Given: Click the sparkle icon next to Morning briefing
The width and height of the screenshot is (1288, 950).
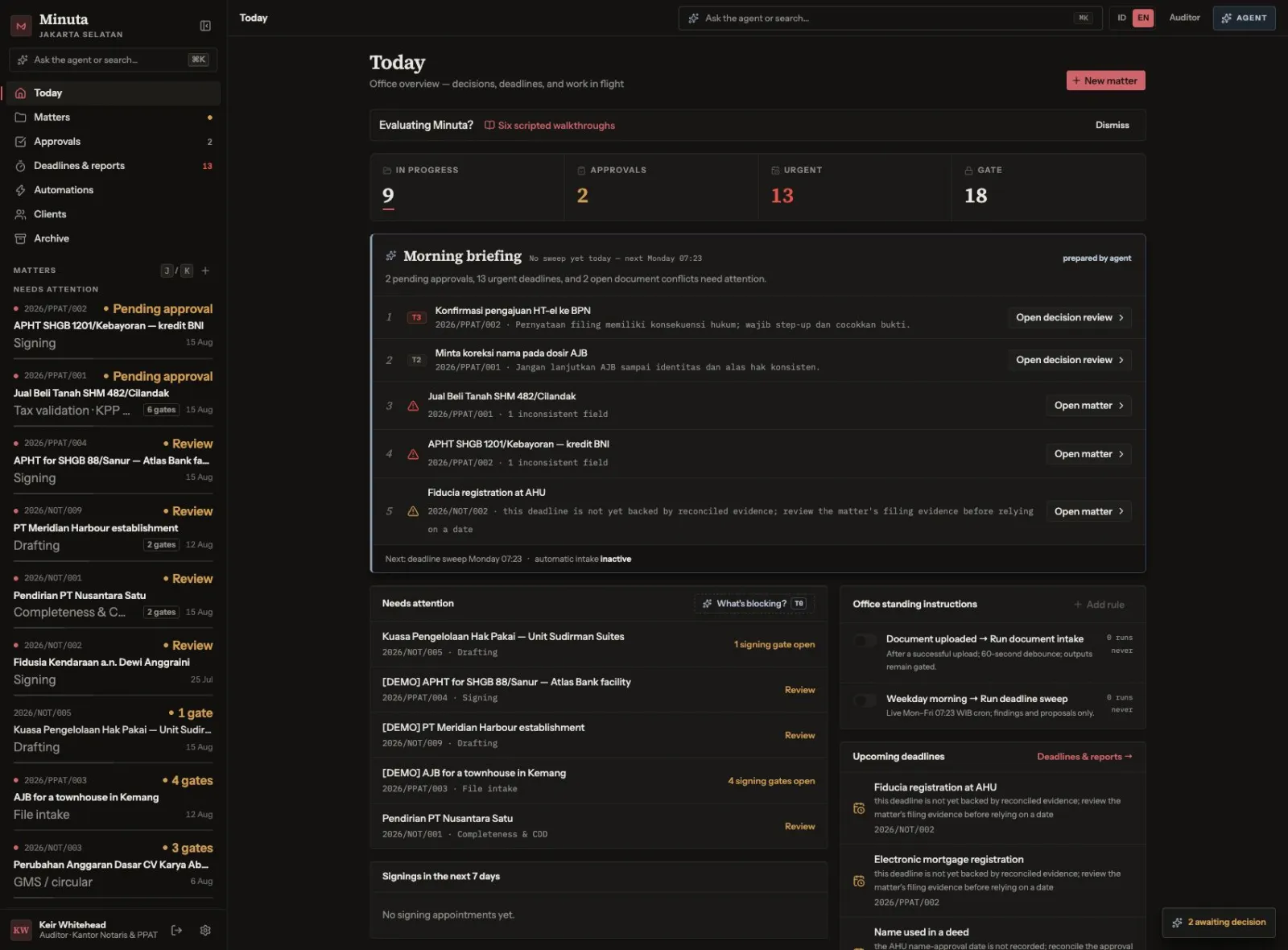Looking at the screenshot, I should coord(391,256).
